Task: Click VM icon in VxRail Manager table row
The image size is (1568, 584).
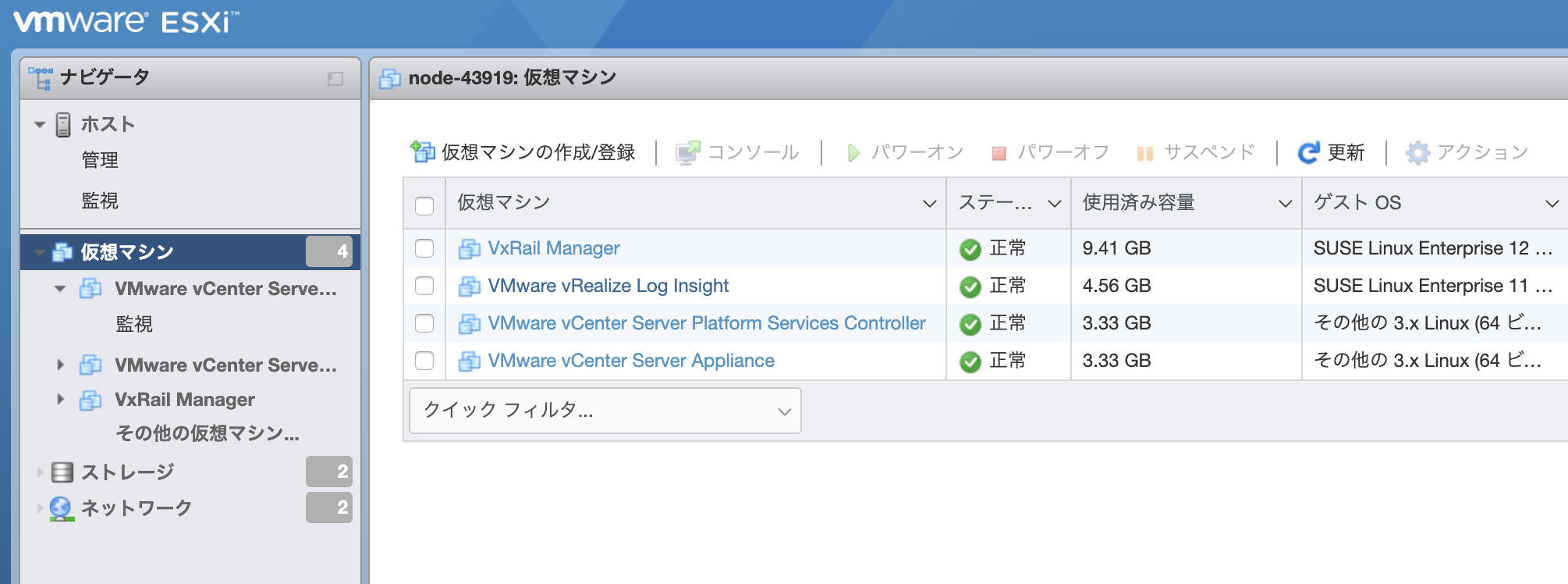Action: pyautogui.click(x=470, y=249)
